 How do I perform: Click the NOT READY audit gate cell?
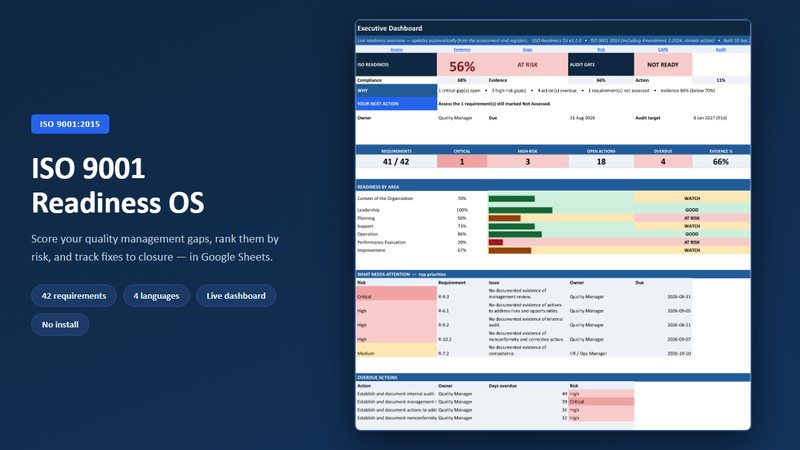[x=663, y=65]
